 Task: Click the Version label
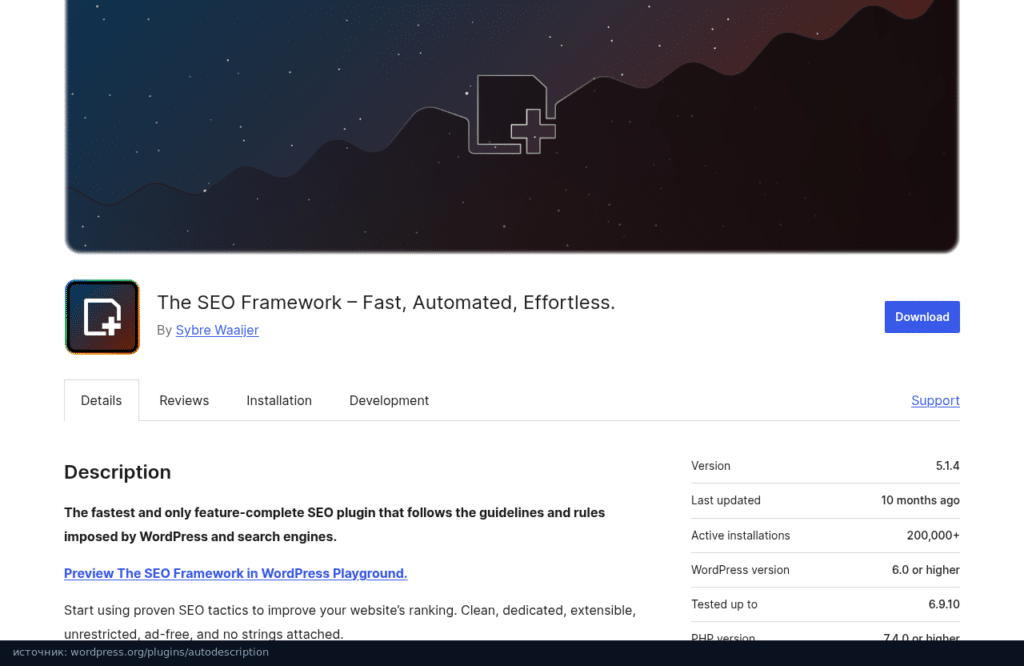[711, 466]
